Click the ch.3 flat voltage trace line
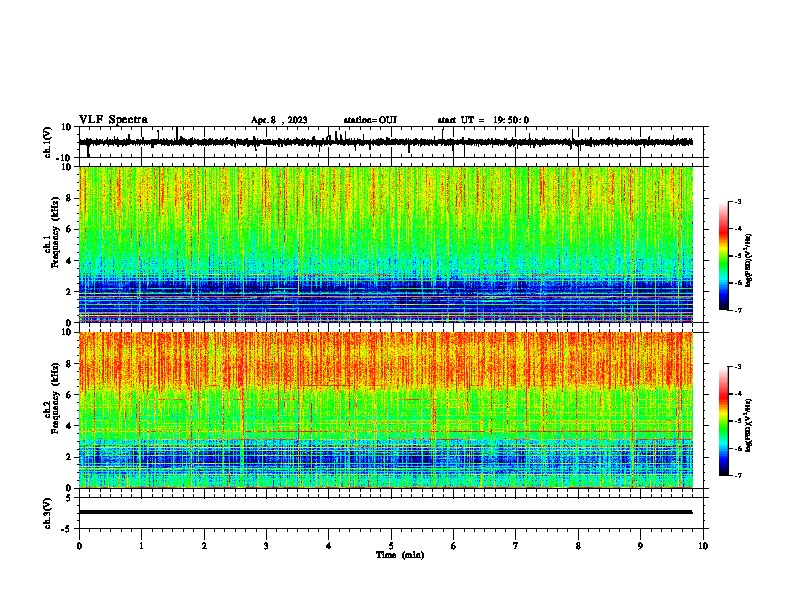The image size is (792, 612). (386, 512)
